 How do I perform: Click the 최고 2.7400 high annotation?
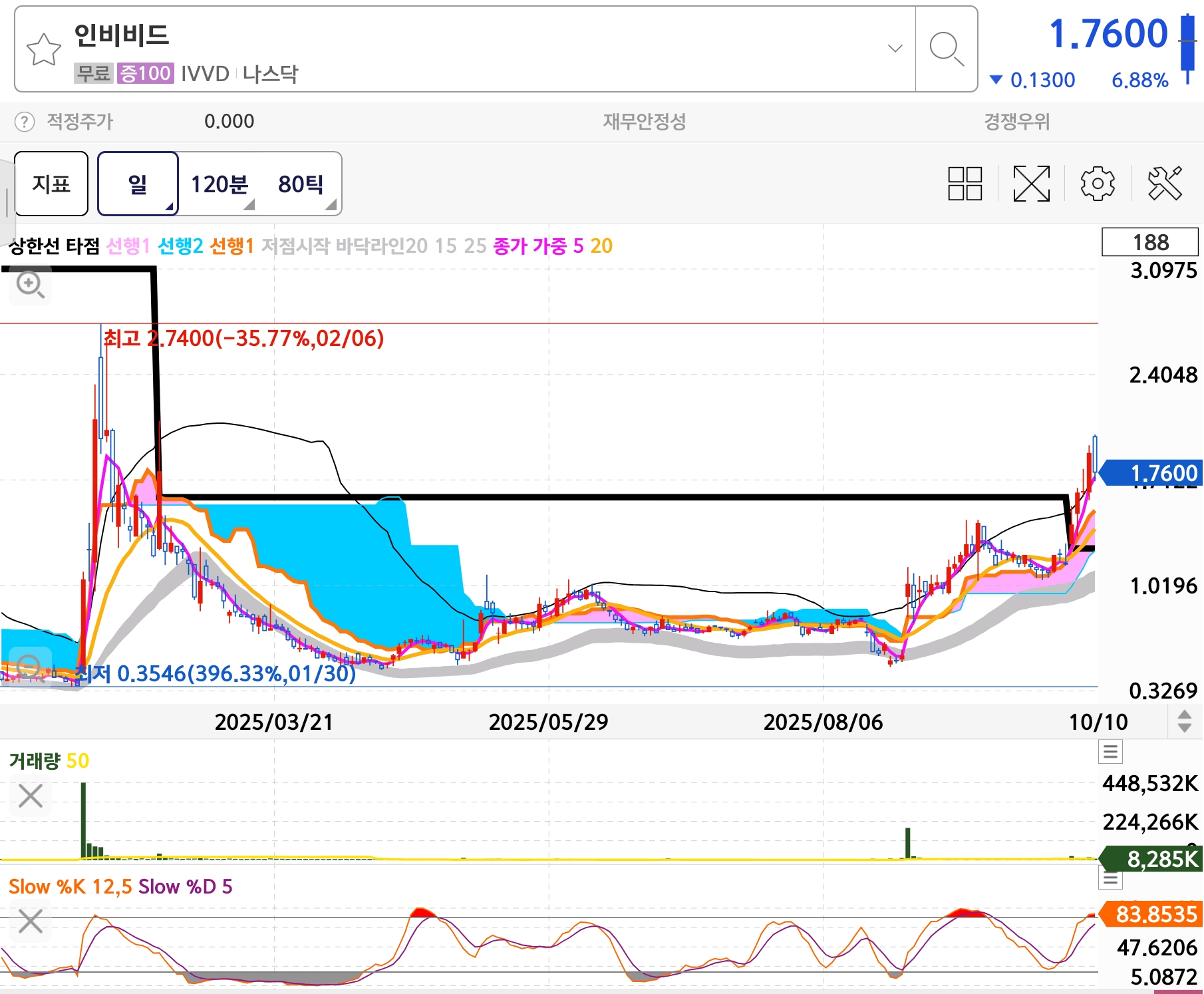(x=243, y=338)
